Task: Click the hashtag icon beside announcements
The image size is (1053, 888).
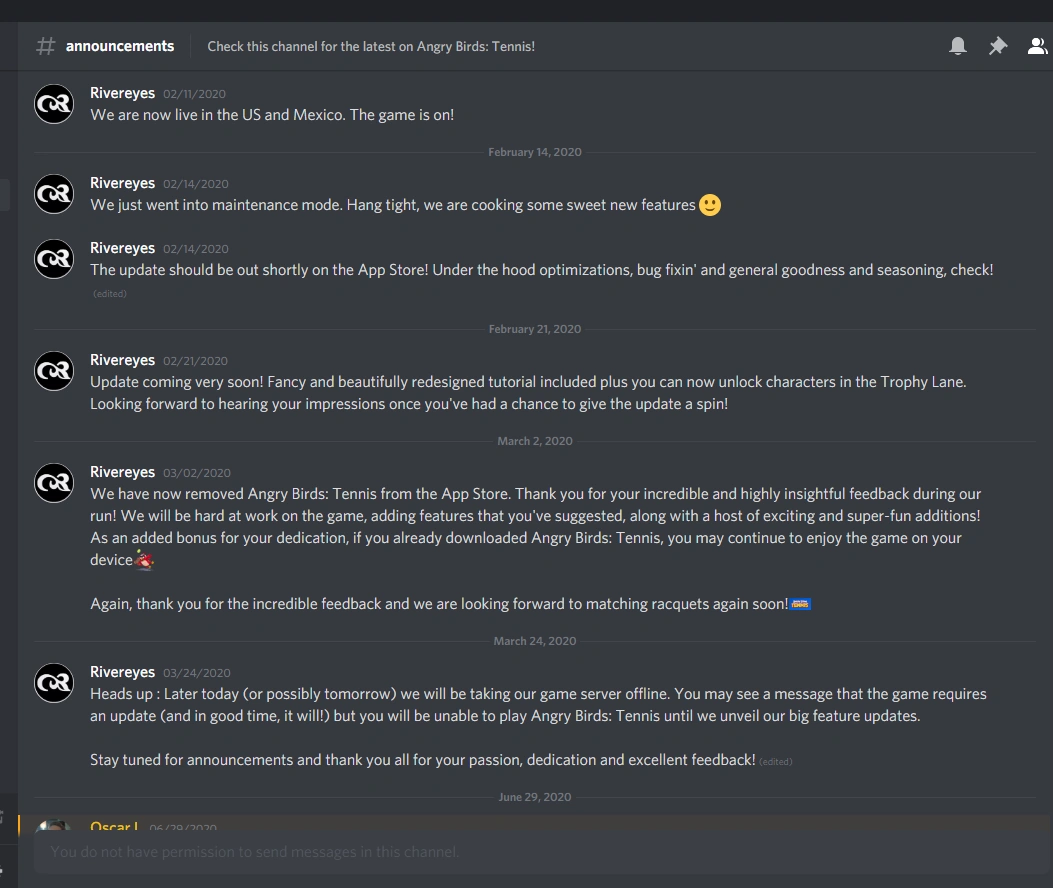Action: [45, 46]
